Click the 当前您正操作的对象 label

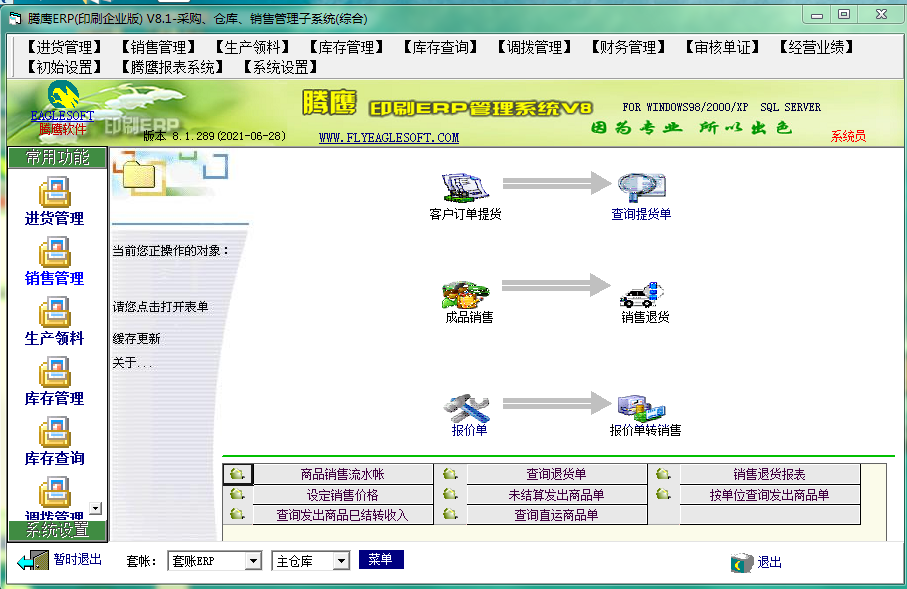point(170,251)
